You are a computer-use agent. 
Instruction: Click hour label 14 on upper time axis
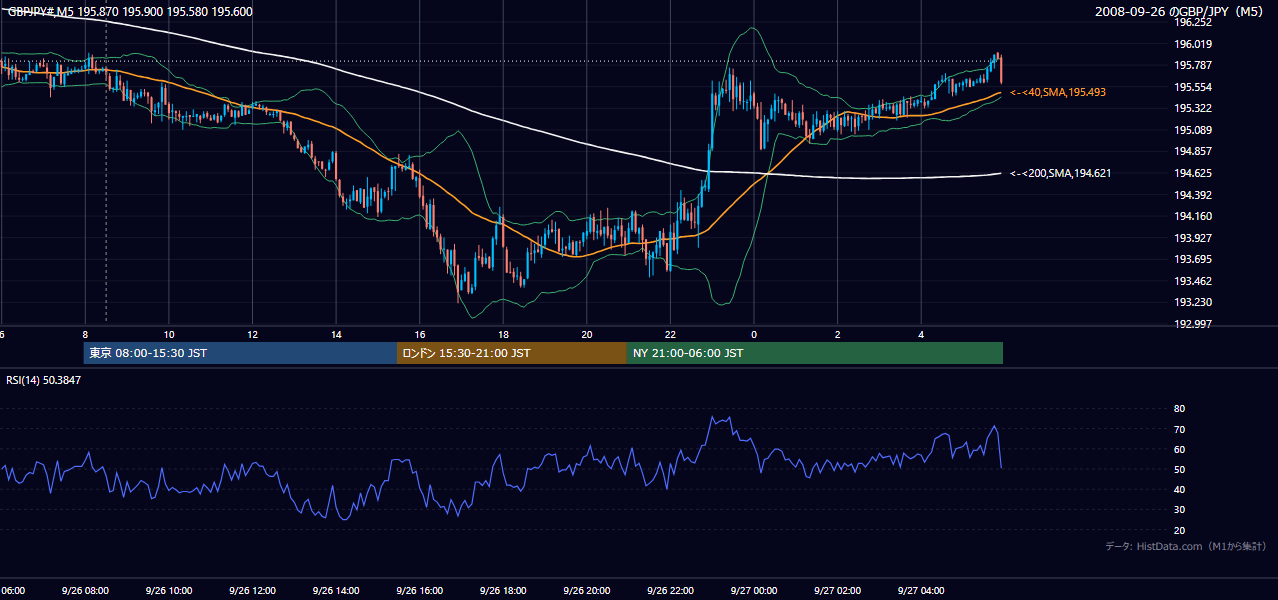click(x=336, y=335)
